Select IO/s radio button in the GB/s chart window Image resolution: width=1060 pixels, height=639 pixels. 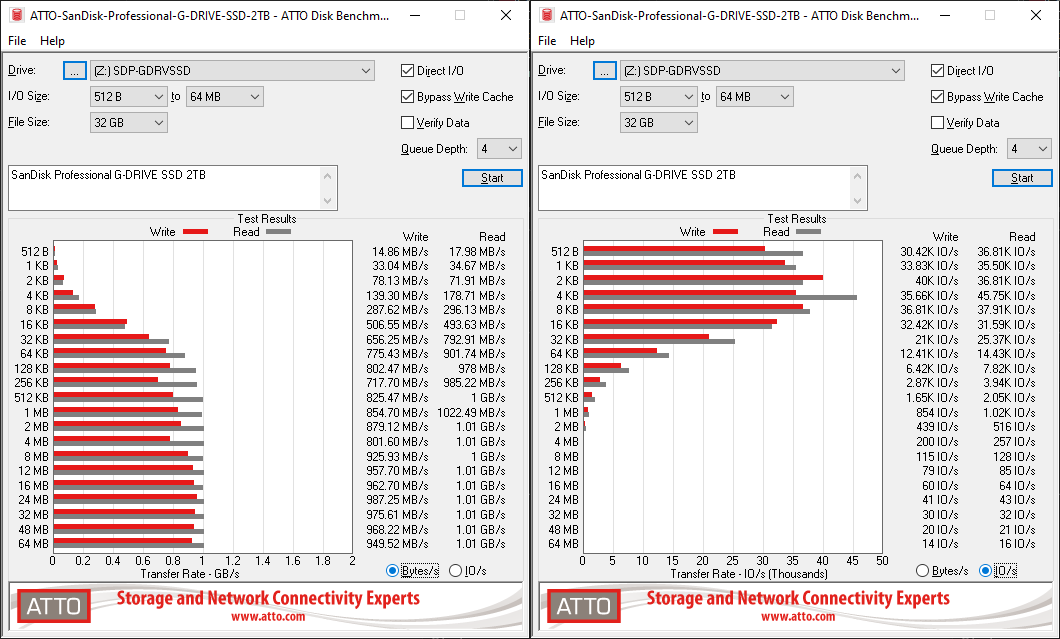tap(456, 571)
